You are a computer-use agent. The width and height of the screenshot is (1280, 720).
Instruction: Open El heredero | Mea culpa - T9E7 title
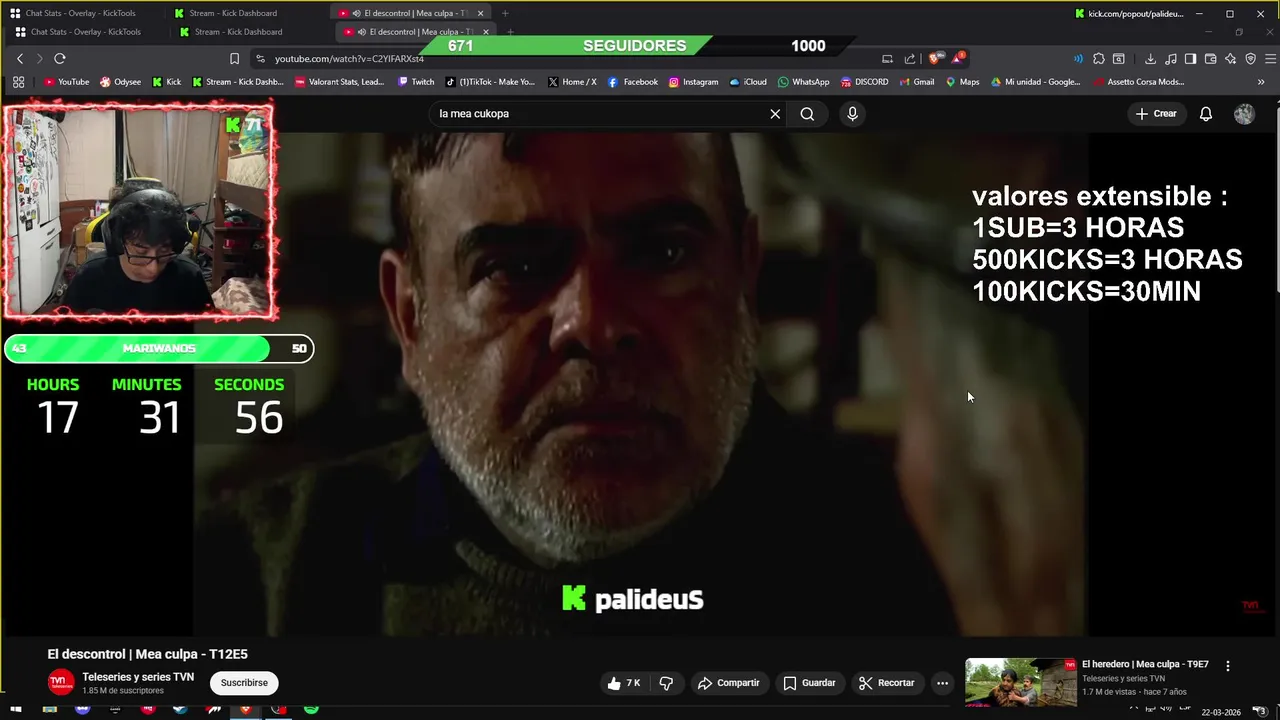tap(1145, 664)
